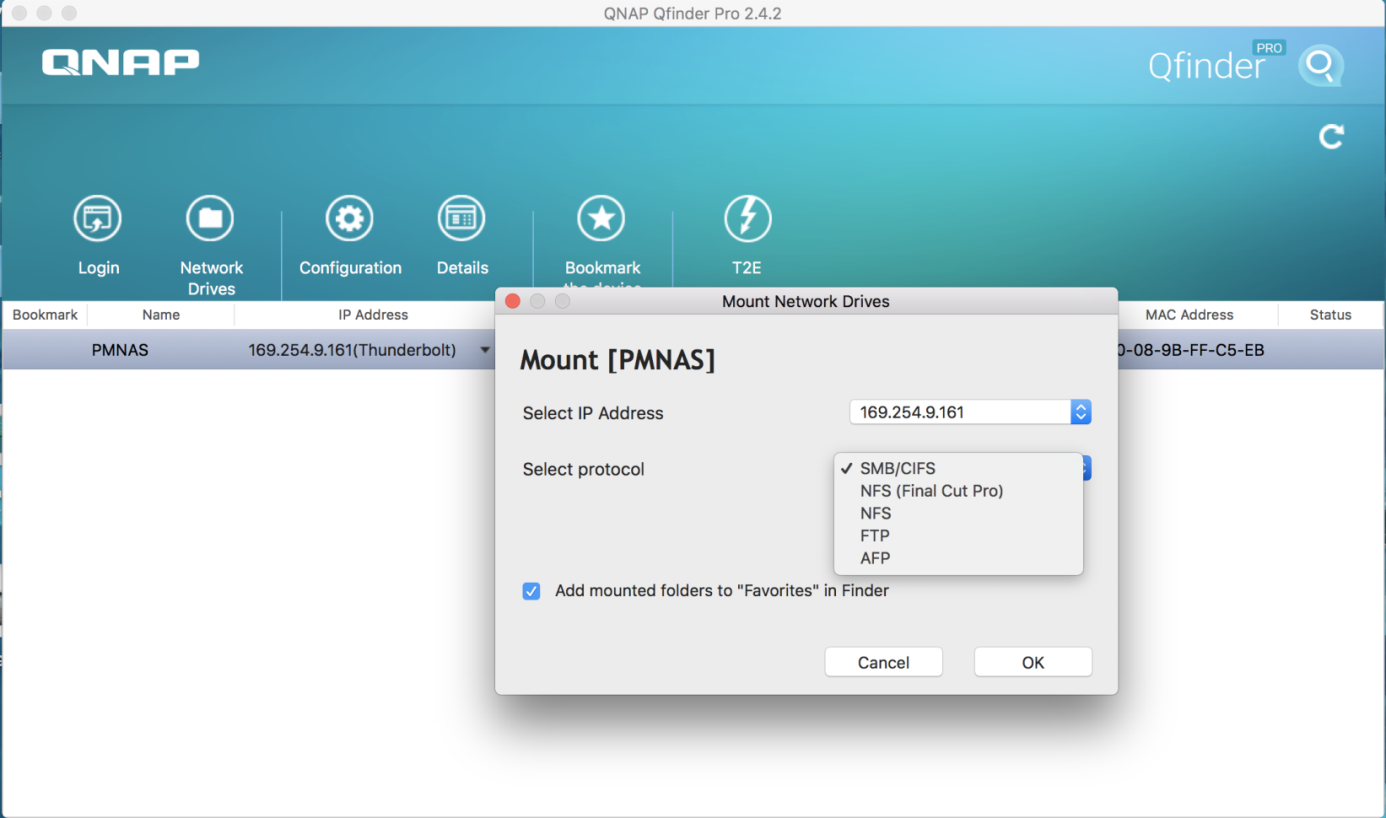The width and height of the screenshot is (1386, 818).
Task: Show device Details icon
Action: coord(462,218)
